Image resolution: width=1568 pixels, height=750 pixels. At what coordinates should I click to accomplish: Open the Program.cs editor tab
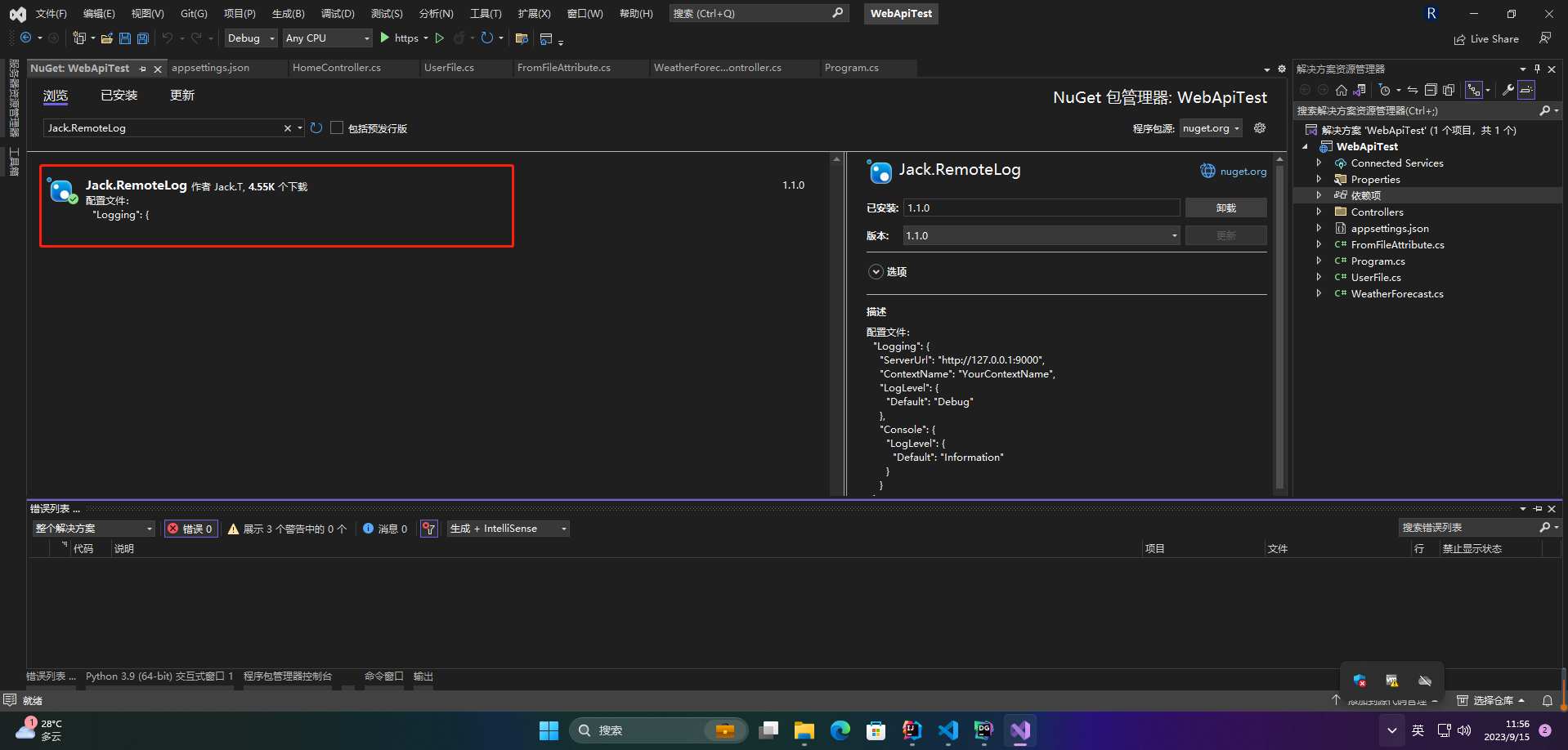click(x=851, y=68)
